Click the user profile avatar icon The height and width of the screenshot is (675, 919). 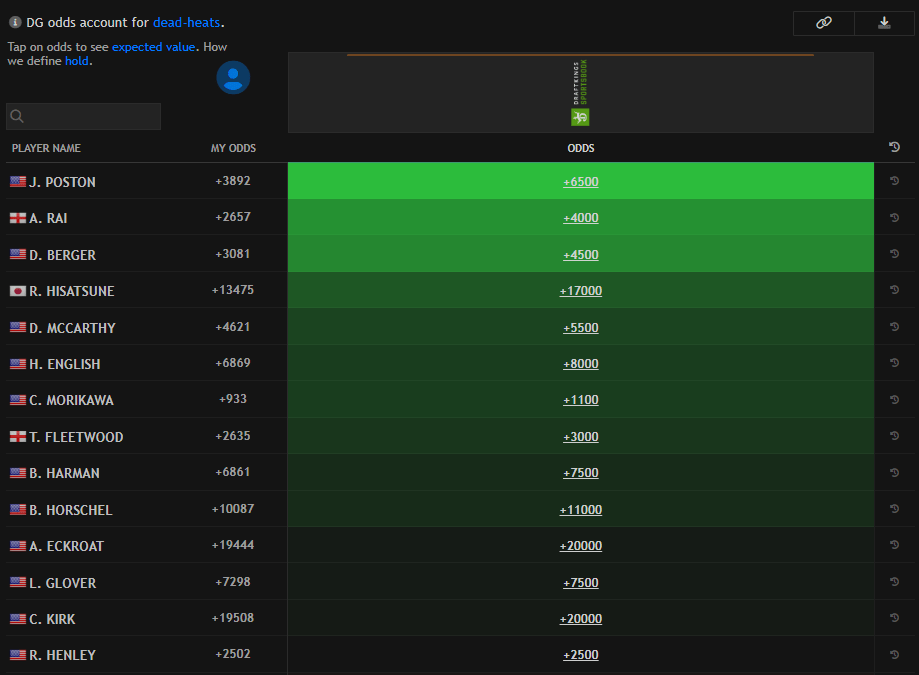point(233,77)
